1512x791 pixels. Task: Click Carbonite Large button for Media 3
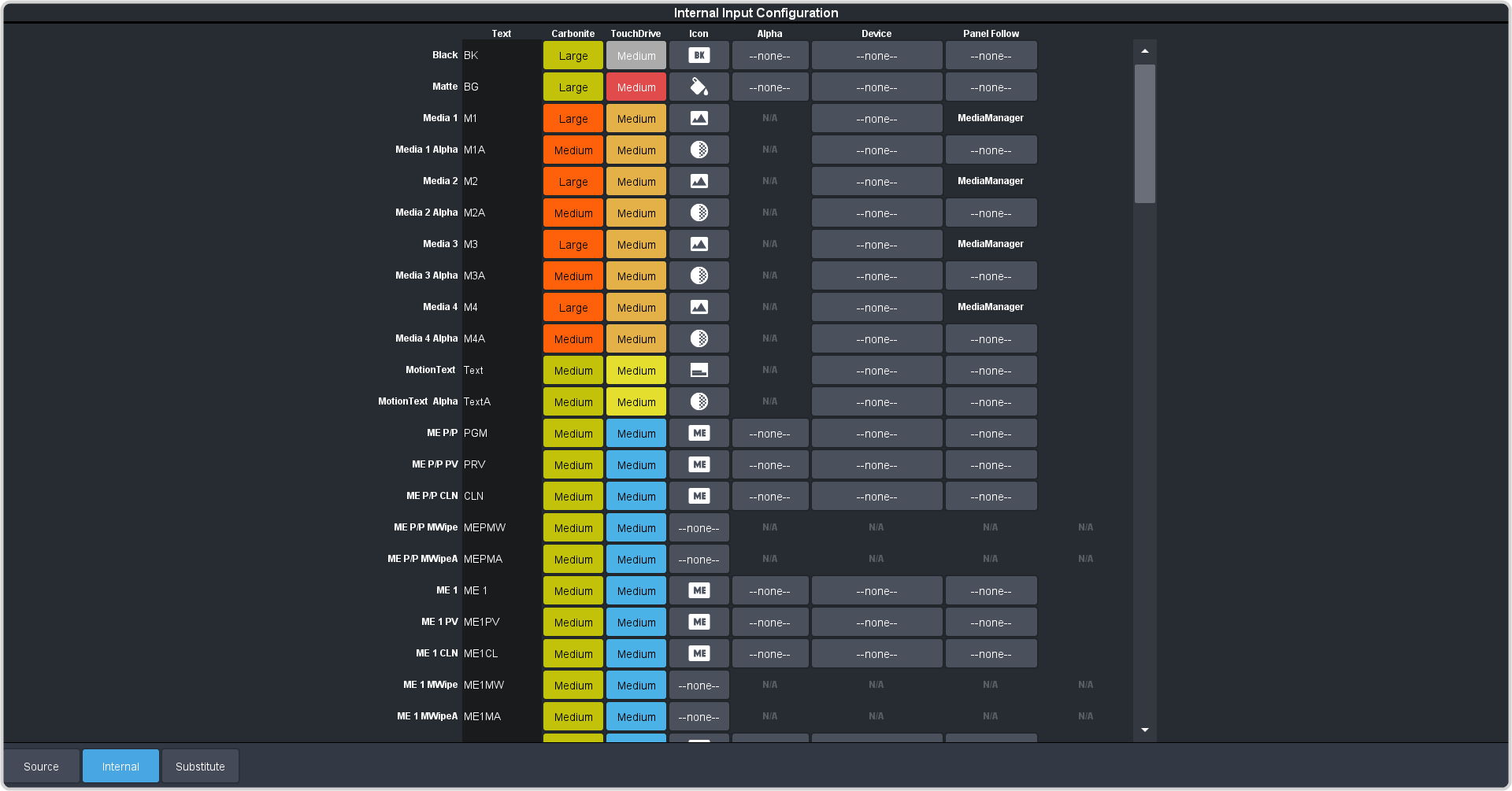(x=573, y=245)
